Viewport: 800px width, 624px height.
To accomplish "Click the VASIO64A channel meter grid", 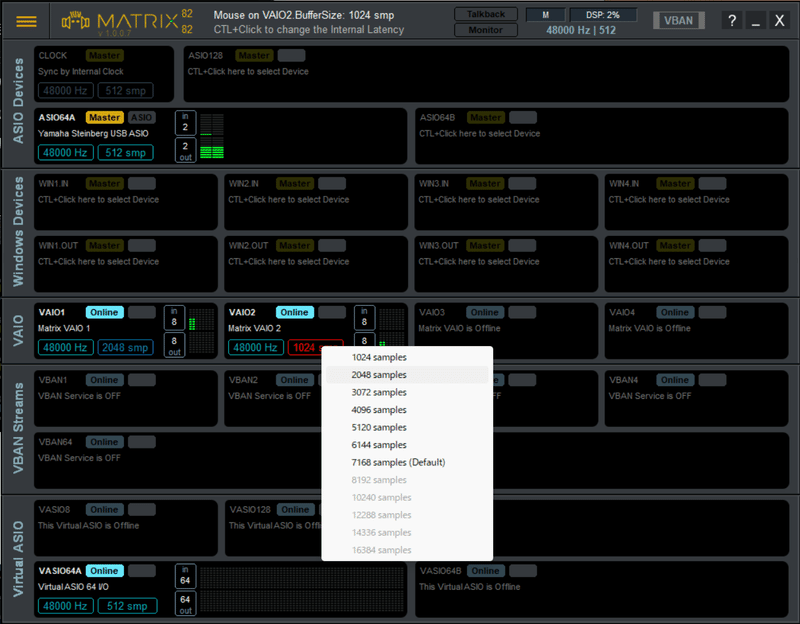I will 302,589.
